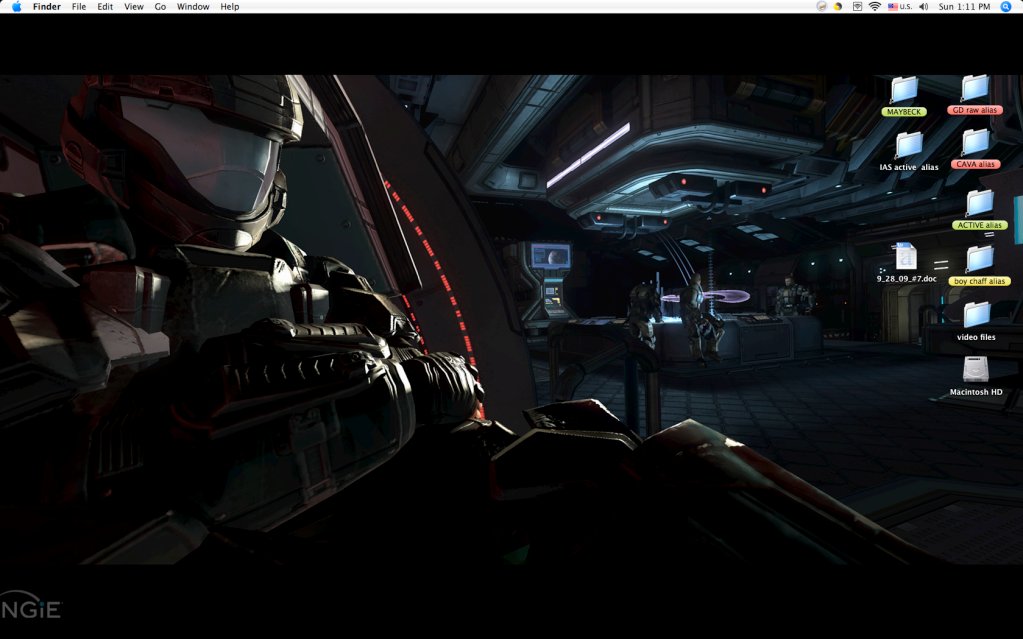Click the yellow and black circle status icon
Screen dimensions: 1023x639
tap(838, 7)
